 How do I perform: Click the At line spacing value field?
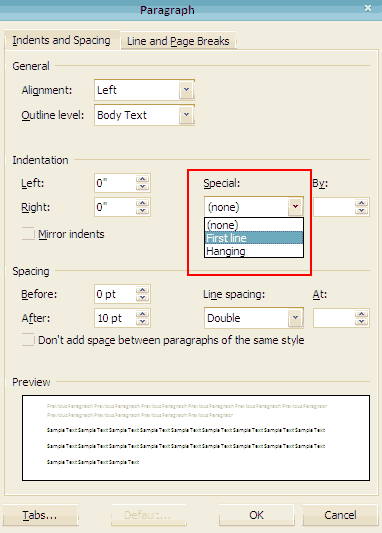coord(334,318)
